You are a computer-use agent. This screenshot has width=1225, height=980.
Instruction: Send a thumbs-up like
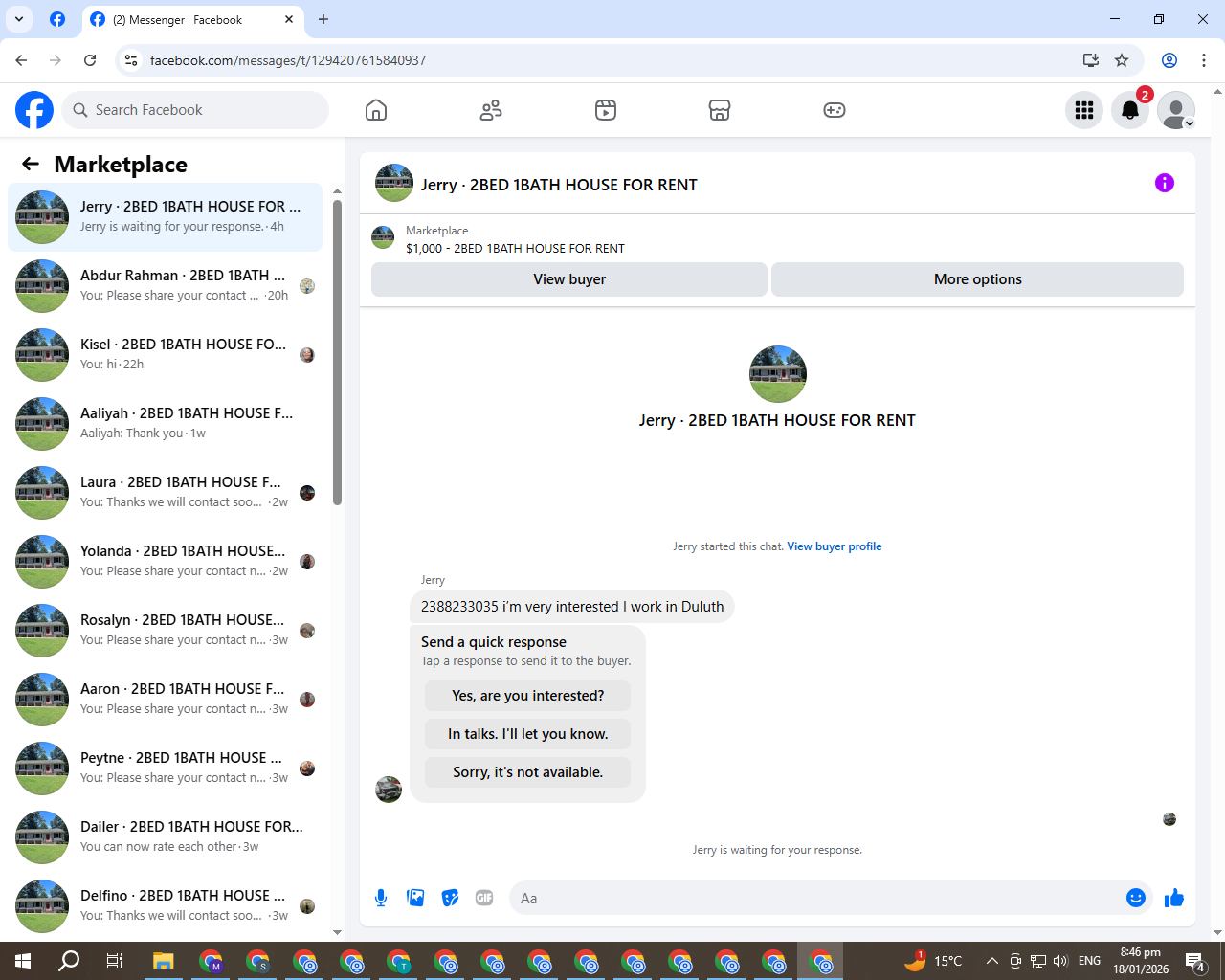coord(1174,898)
